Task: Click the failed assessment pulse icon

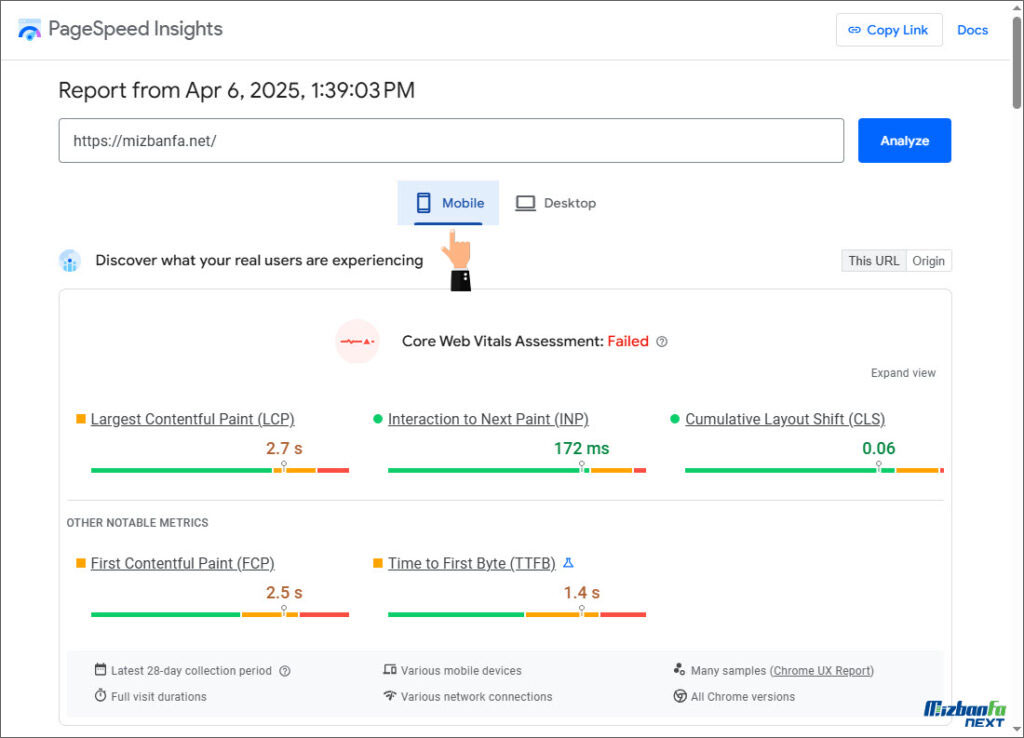Action: click(x=357, y=341)
